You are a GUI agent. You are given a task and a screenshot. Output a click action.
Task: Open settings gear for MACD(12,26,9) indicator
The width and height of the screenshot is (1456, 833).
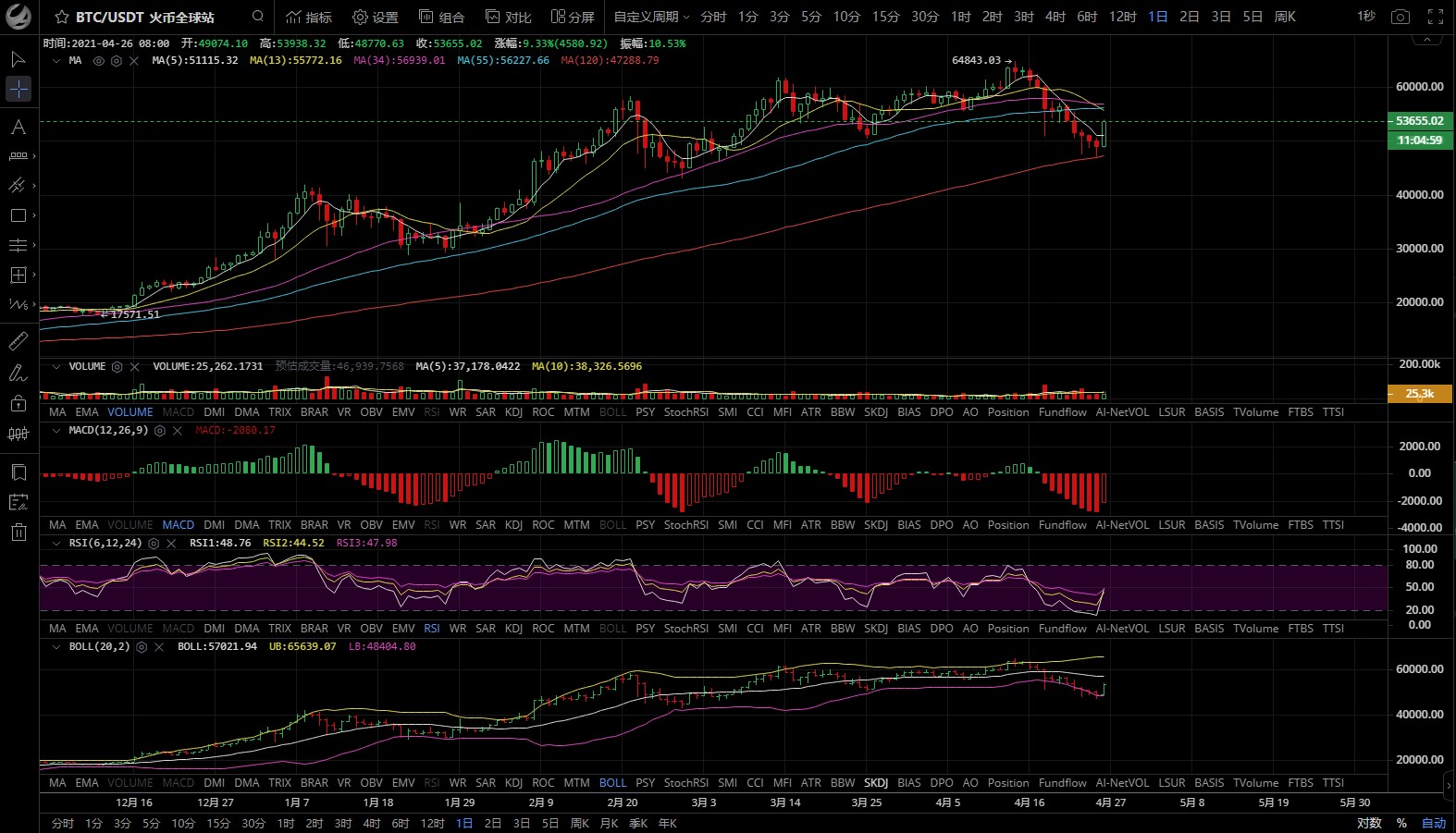160,431
